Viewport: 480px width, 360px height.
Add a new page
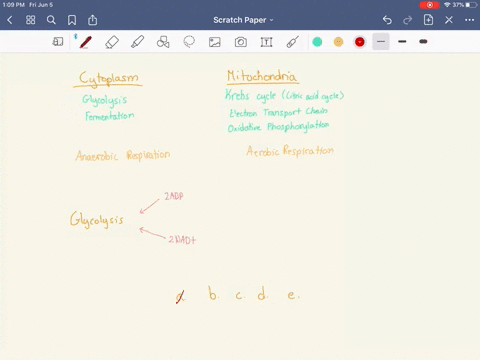(428, 20)
